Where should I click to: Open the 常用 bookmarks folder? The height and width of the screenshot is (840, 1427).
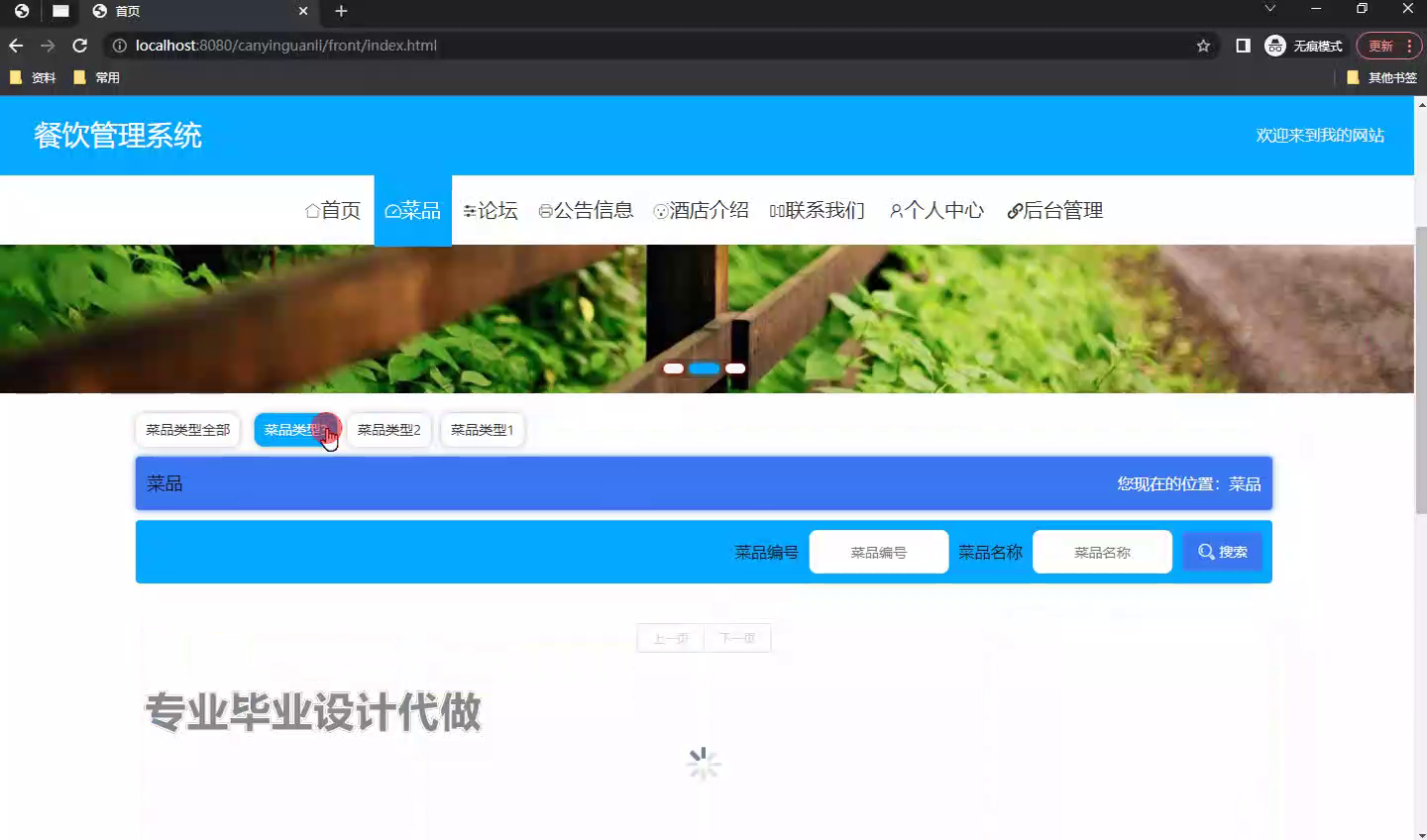96,77
